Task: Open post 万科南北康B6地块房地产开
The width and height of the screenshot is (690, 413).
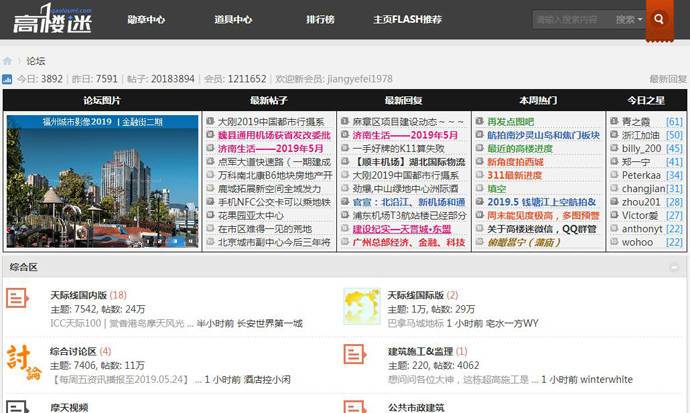Action: tap(275, 175)
